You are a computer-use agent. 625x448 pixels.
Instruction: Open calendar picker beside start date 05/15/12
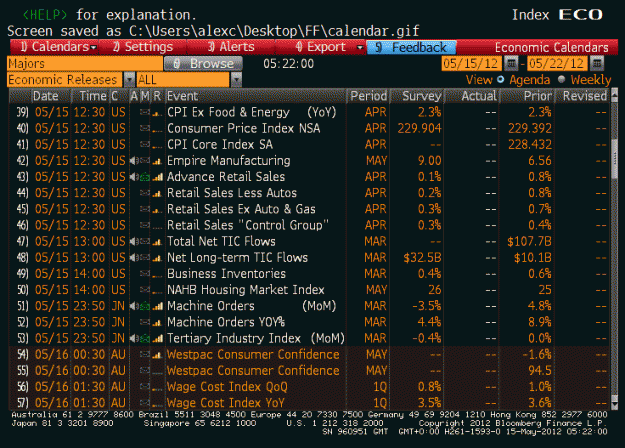[511, 63]
